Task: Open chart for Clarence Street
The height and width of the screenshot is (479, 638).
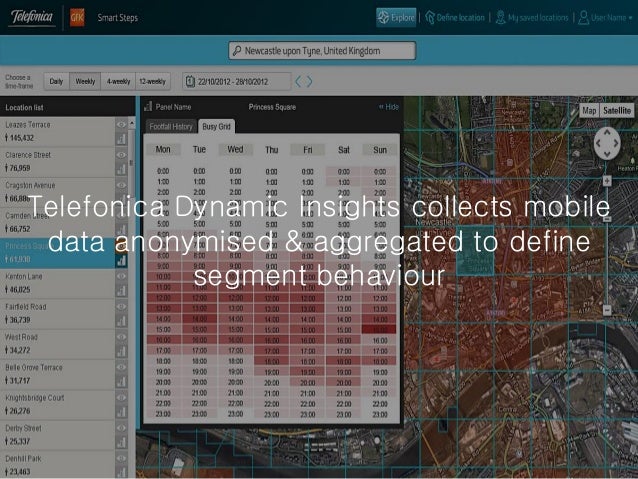Action: coord(121,169)
